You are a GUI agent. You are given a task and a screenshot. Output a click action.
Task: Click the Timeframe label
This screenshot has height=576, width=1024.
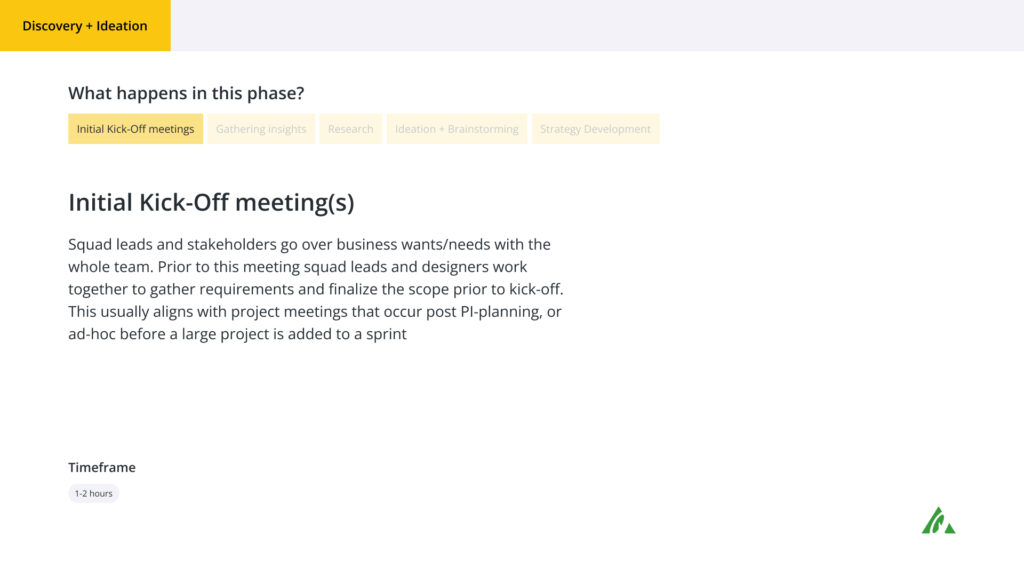click(102, 467)
